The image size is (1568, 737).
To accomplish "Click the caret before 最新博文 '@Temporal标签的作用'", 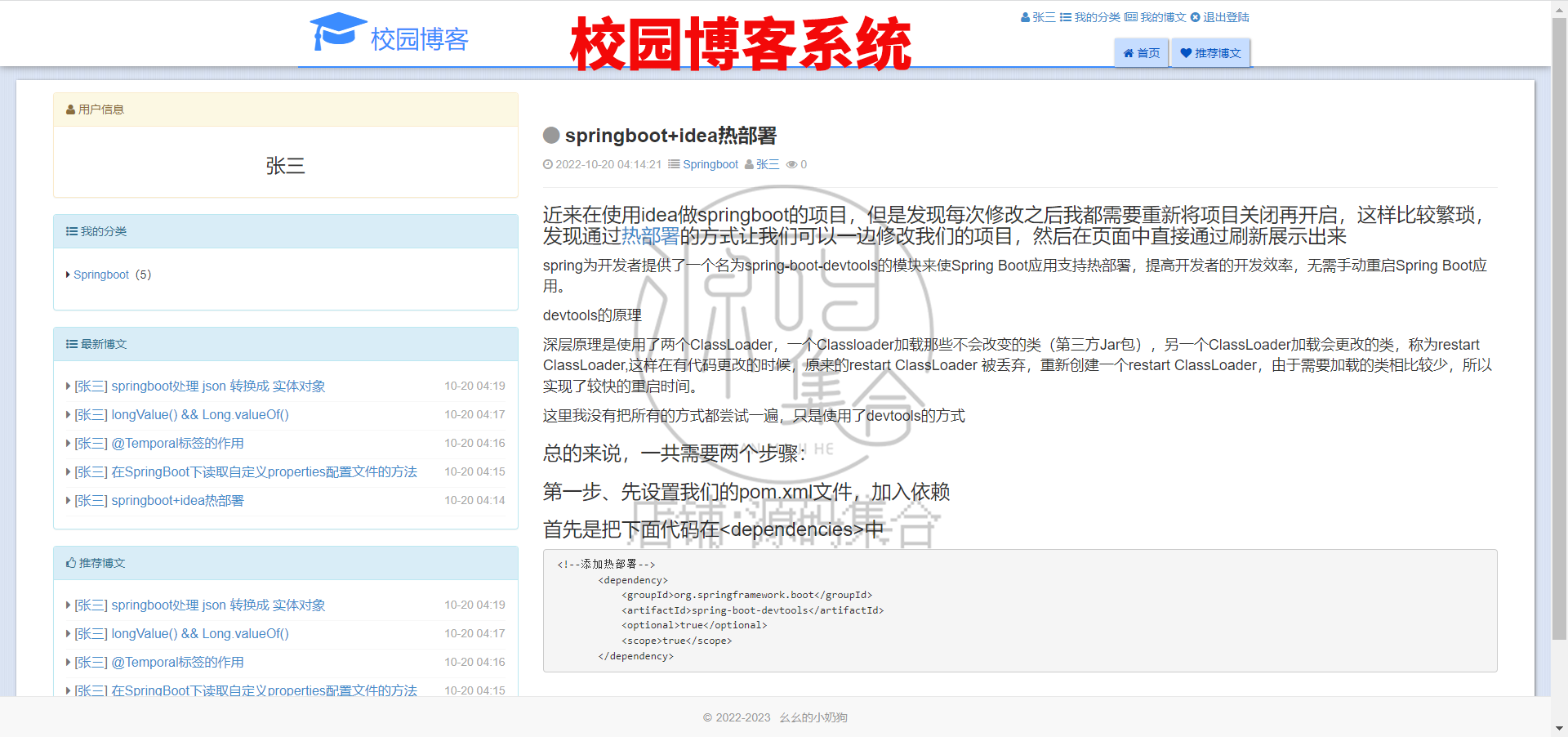I will [68, 443].
